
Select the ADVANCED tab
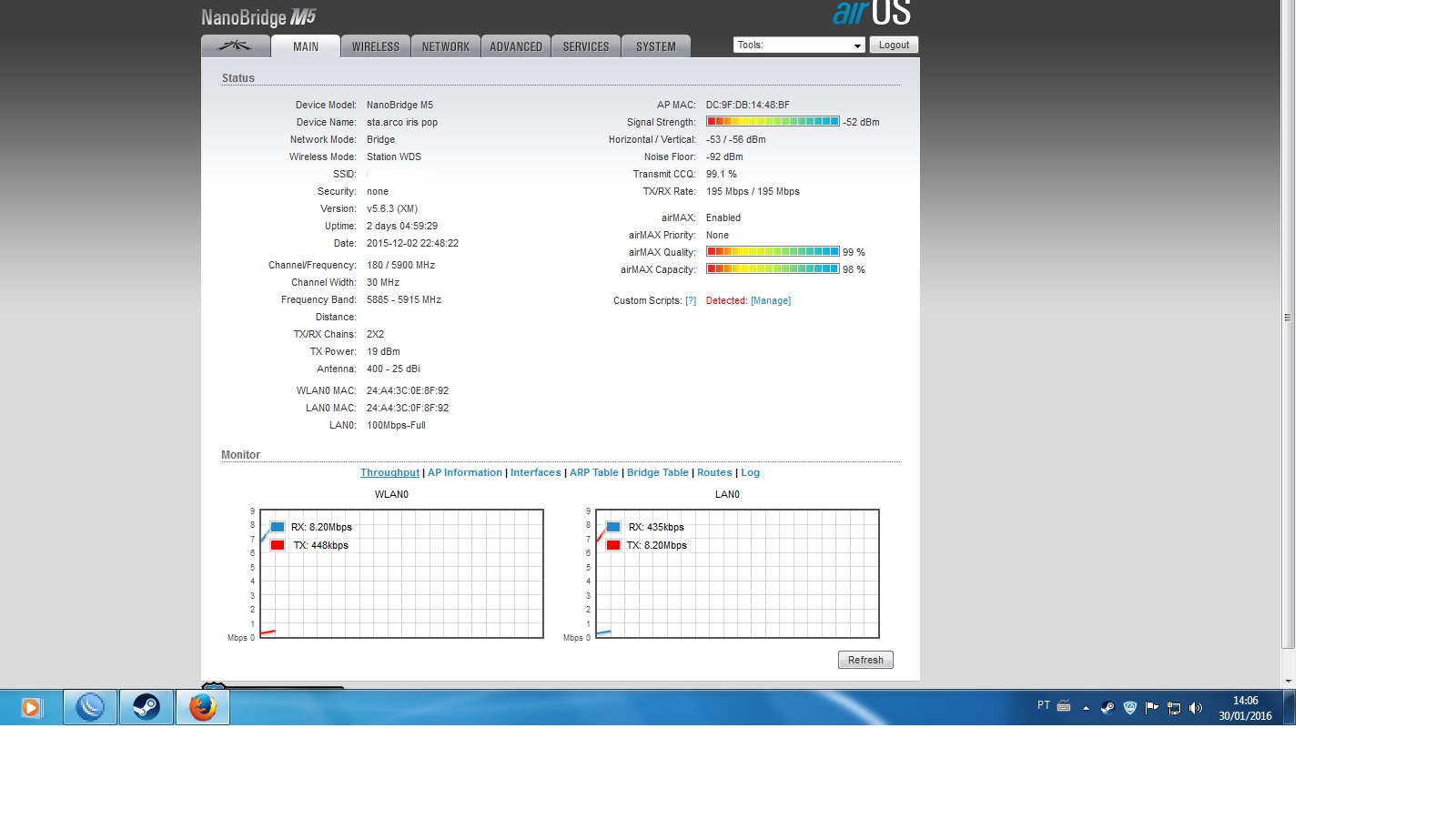click(x=516, y=46)
